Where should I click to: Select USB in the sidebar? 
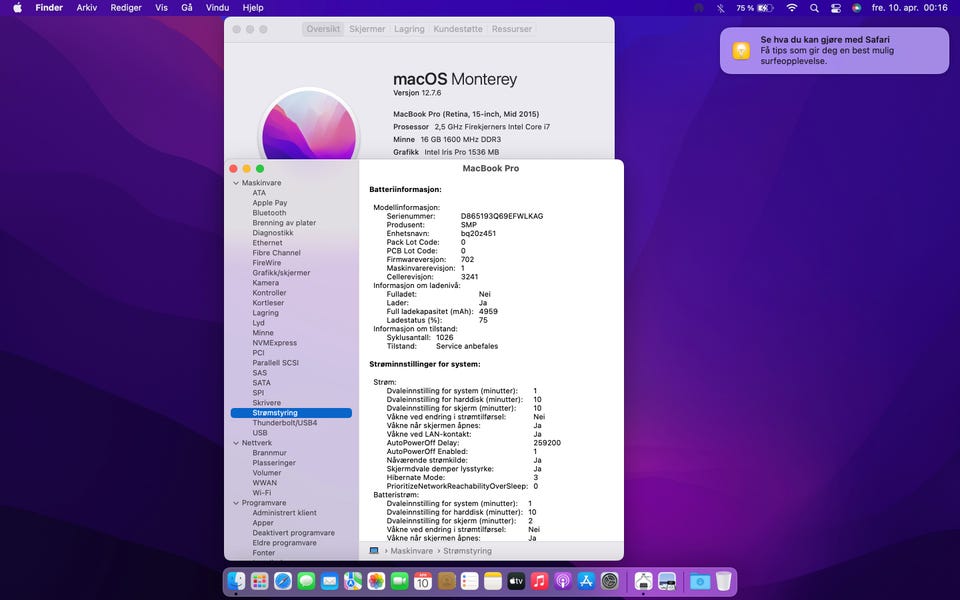tap(260, 433)
